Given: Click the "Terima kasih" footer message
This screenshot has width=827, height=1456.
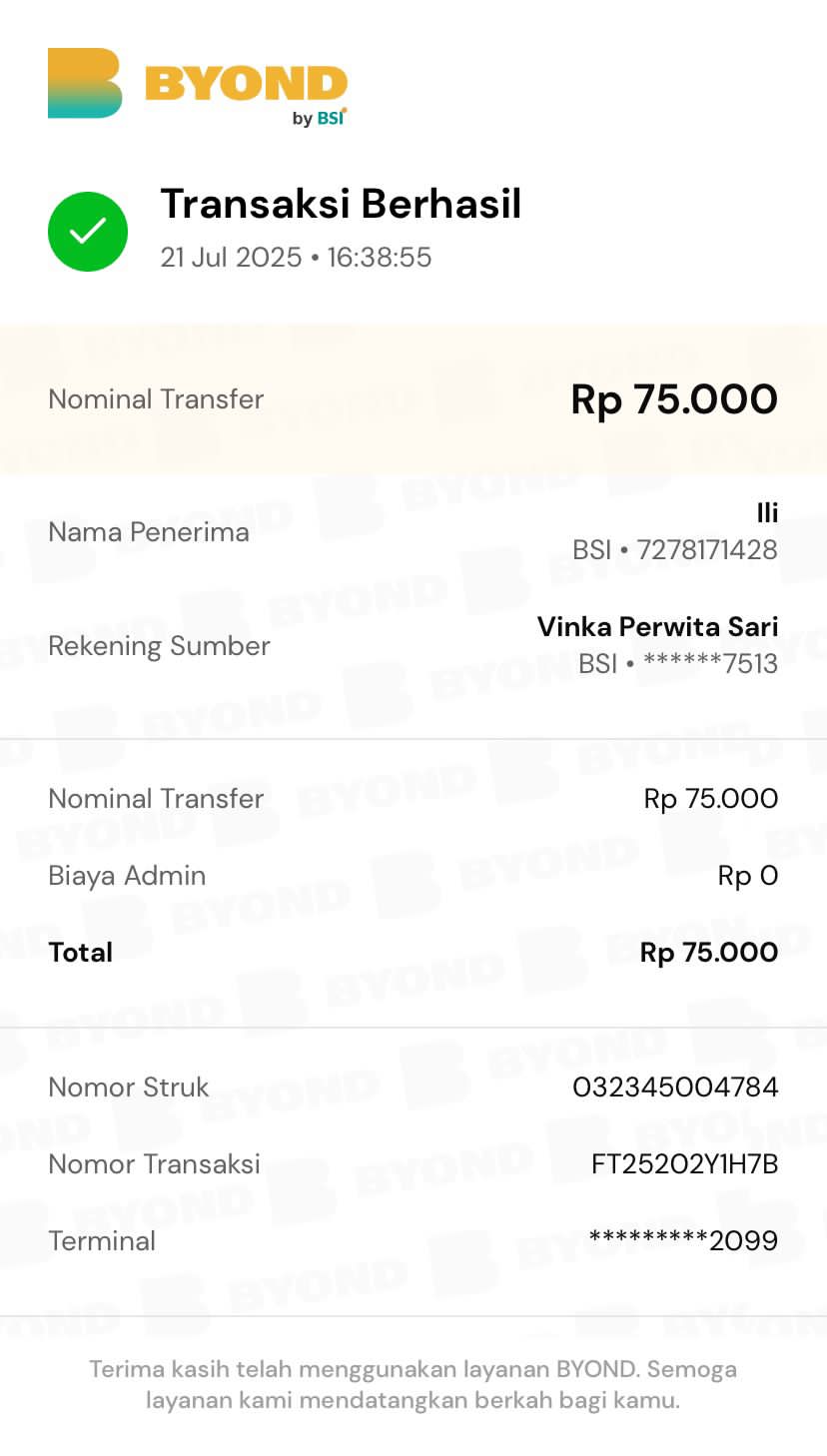Looking at the screenshot, I should click(413, 1384).
